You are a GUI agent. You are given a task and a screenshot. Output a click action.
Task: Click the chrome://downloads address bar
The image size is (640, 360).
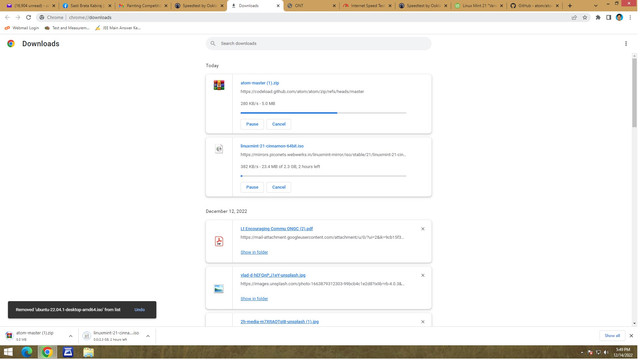click(x=302, y=18)
